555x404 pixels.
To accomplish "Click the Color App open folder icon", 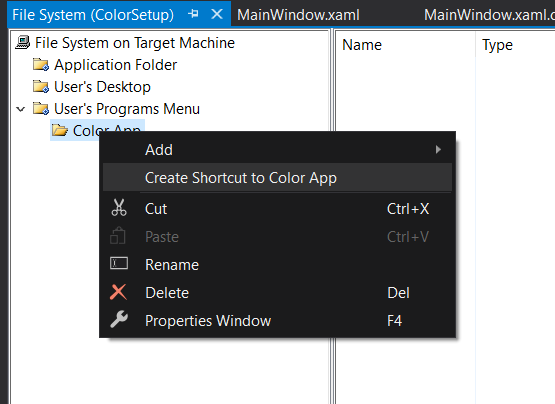I will (59, 130).
